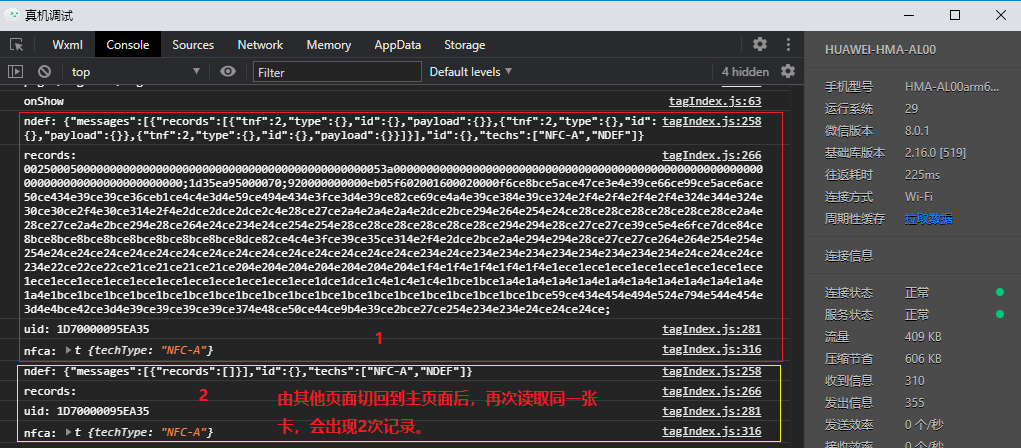
Task: Click the WeChat DevTools logo in title bar
Action: point(12,14)
